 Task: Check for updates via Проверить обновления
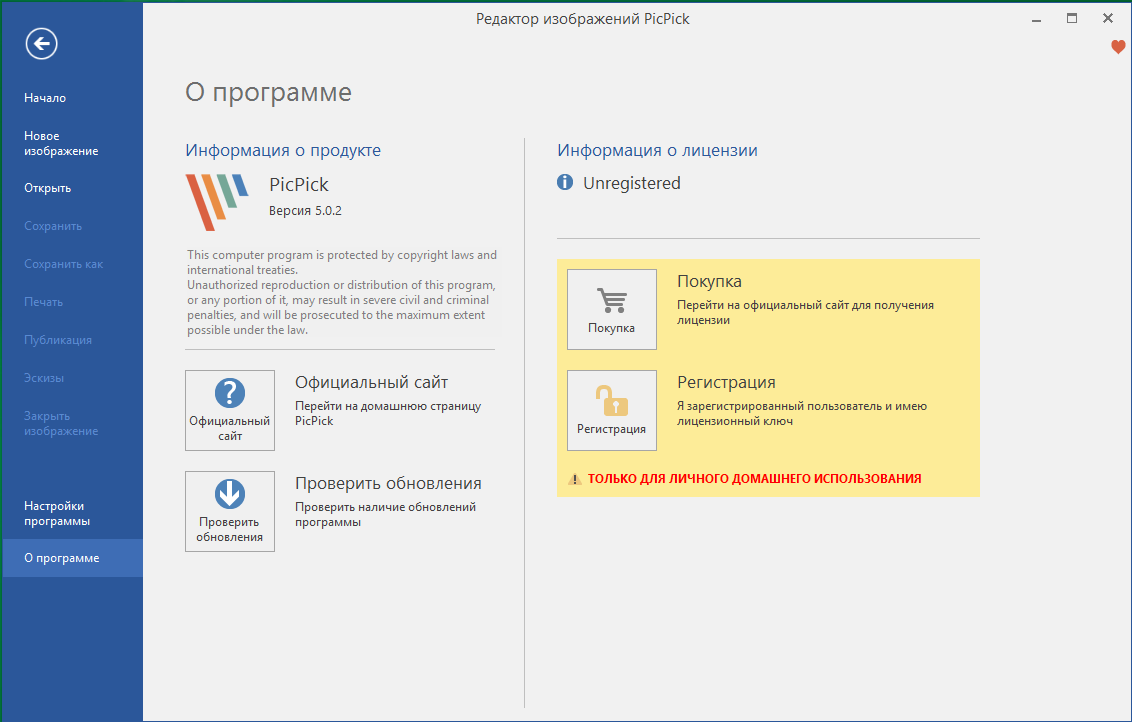pyautogui.click(x=387, y=483)
